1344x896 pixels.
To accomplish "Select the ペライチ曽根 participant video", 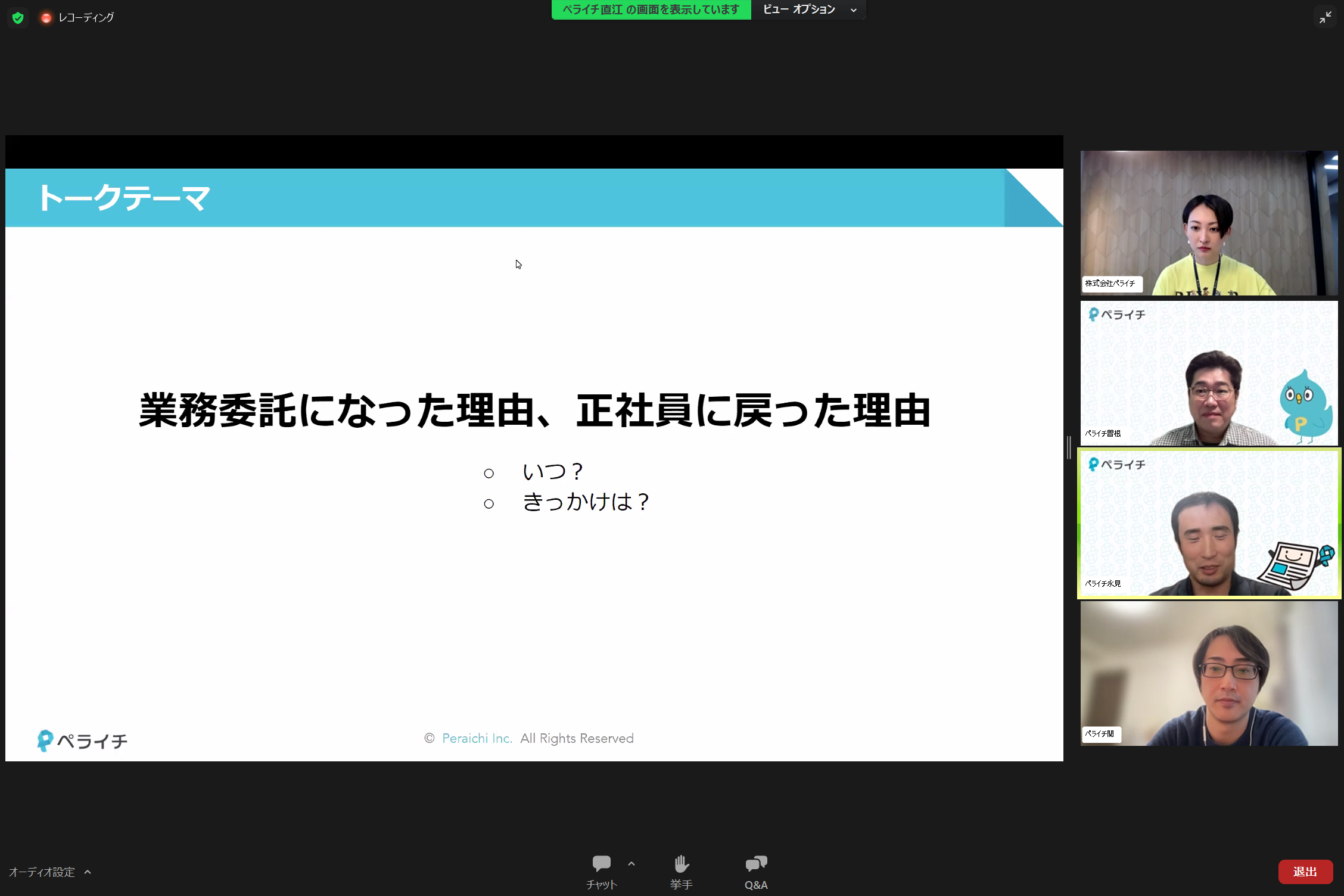I will (1209, 373).
